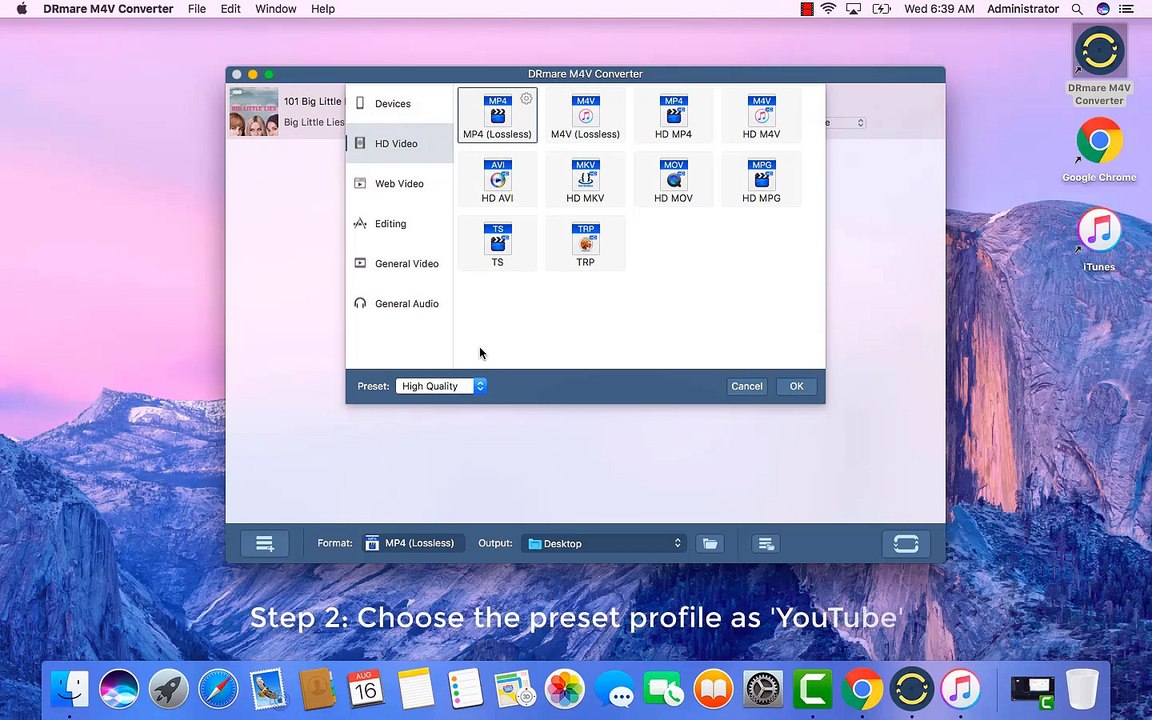Click the Big Little Lies thumbnail

pyautogui.click(x=253, y=112)
